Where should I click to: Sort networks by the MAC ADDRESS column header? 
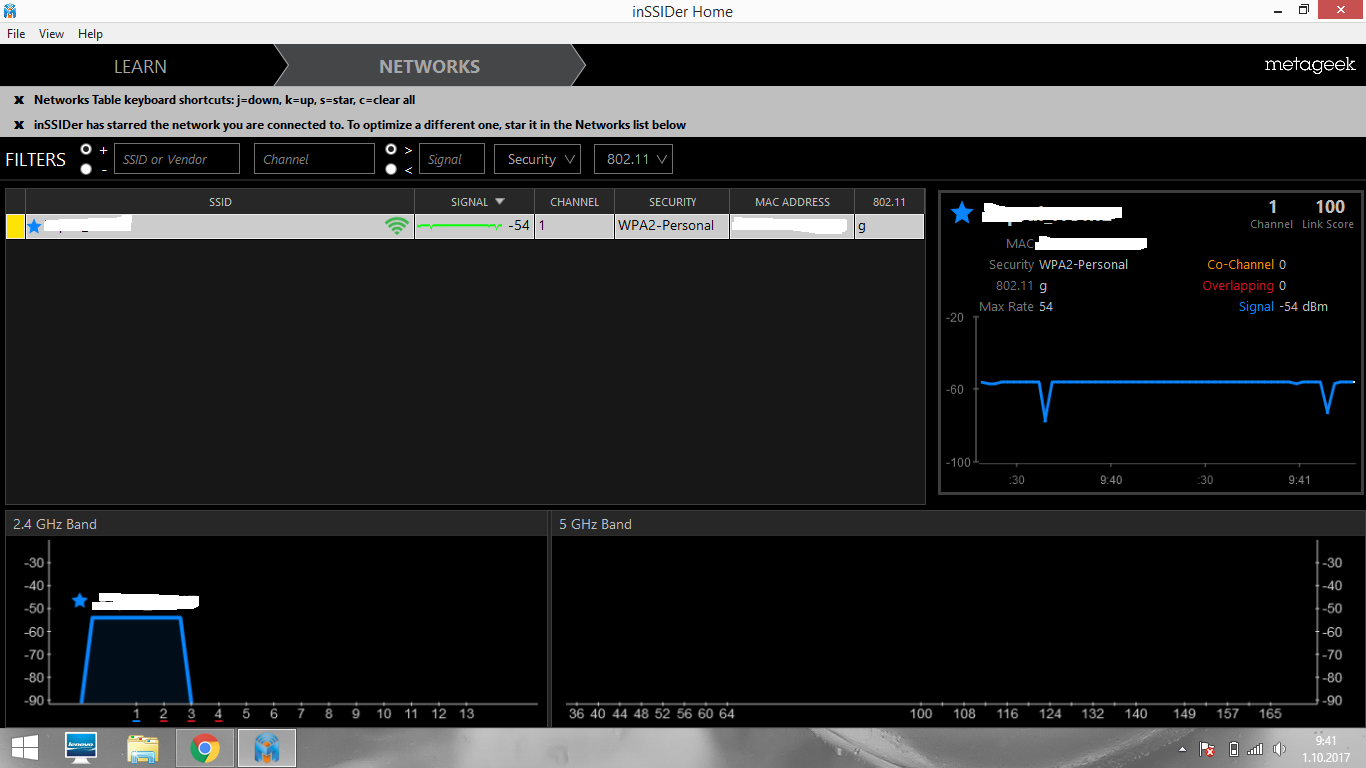pos(792,201)
